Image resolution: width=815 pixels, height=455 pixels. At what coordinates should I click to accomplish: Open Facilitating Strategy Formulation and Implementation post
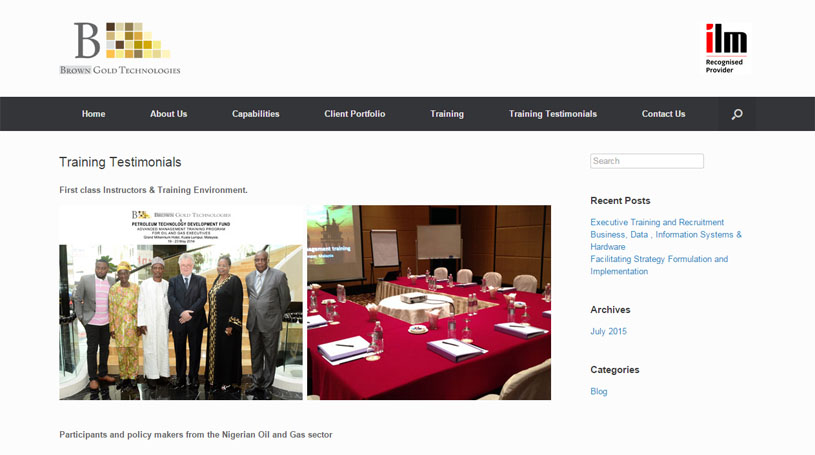[x=658, y=265]
